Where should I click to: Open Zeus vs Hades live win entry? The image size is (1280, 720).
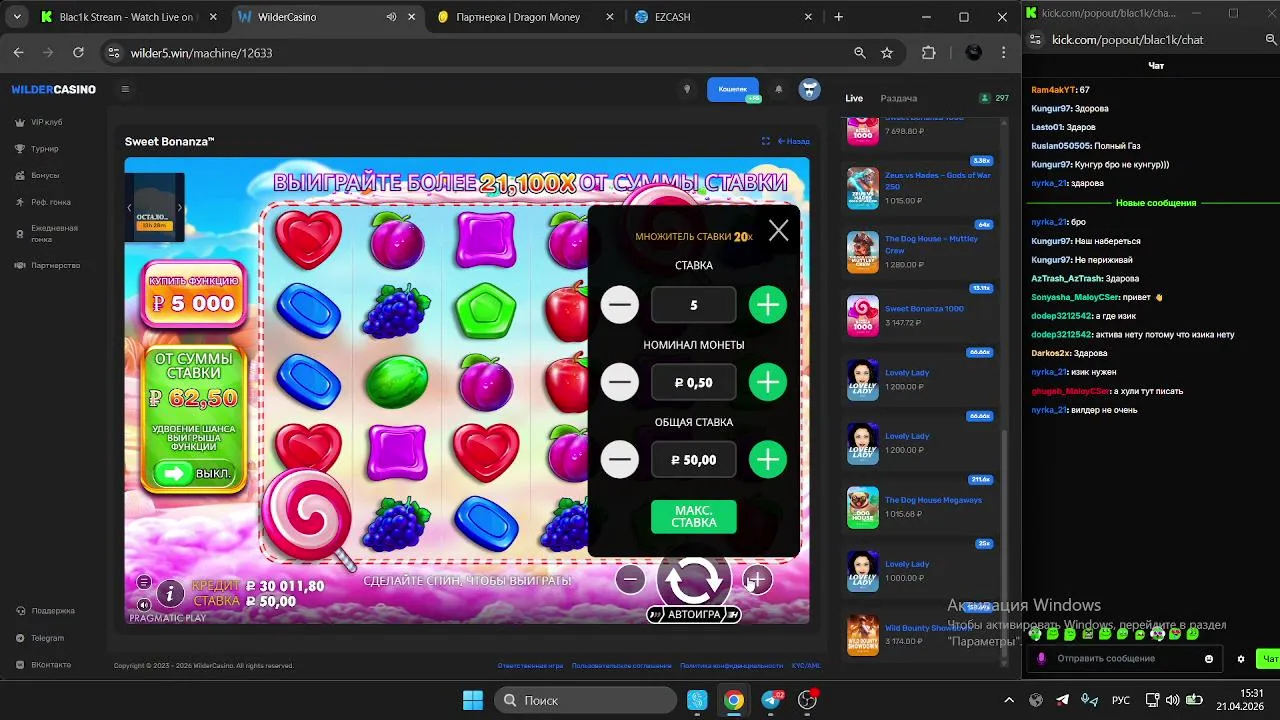tap(920, 187)
